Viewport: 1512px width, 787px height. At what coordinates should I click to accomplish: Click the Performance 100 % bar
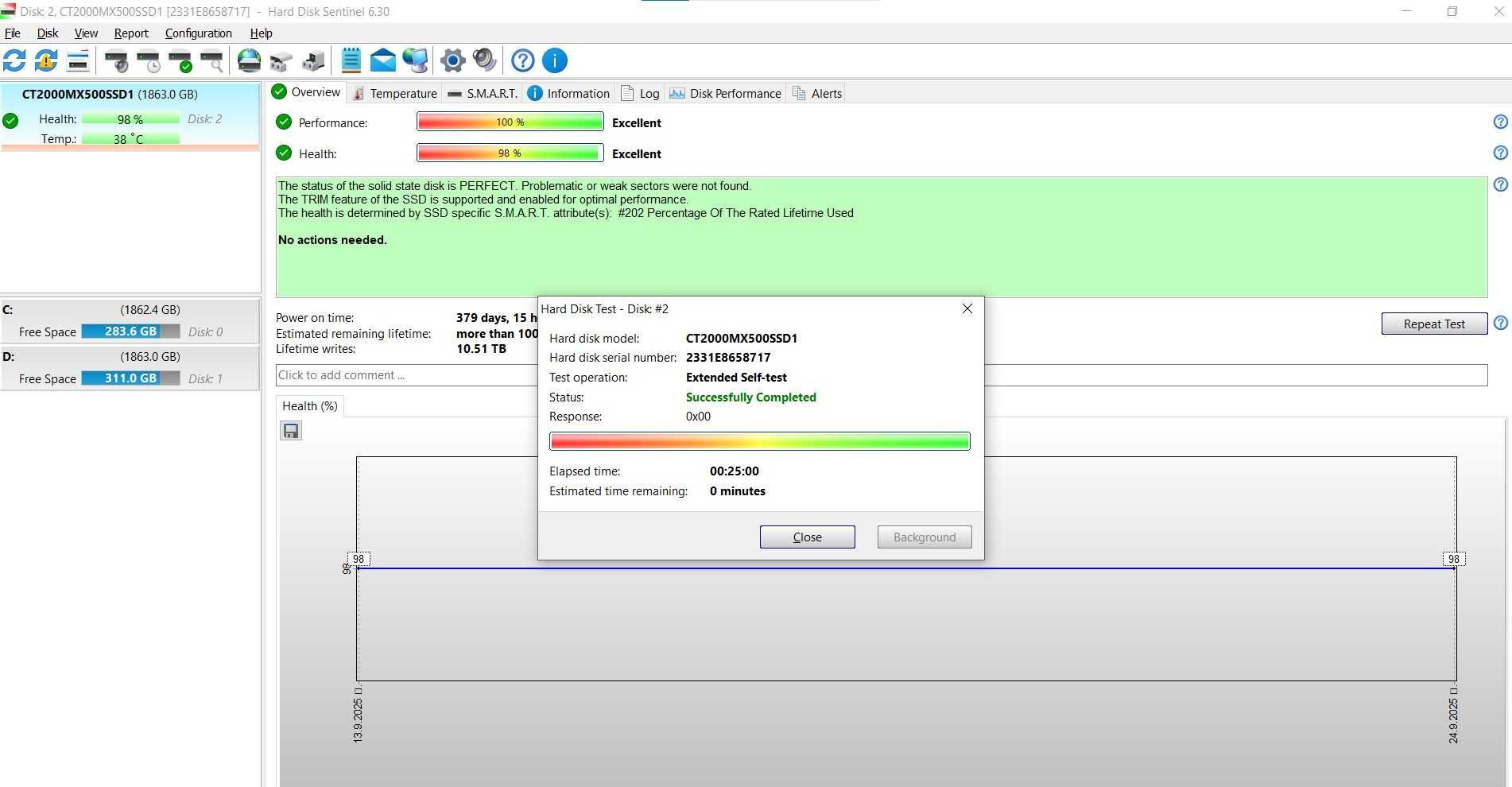[510, 122]
